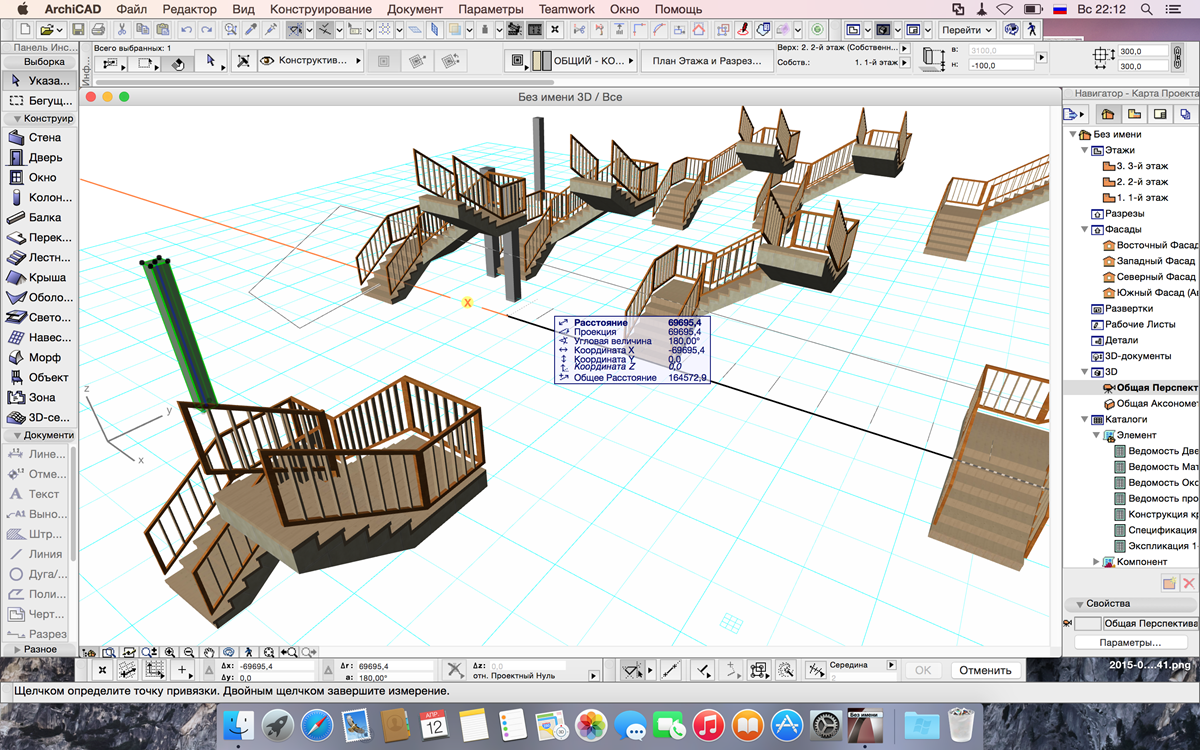Screen dimensions: 1200x750
Task: Open the Документ menu
Action: coord(415,9)
